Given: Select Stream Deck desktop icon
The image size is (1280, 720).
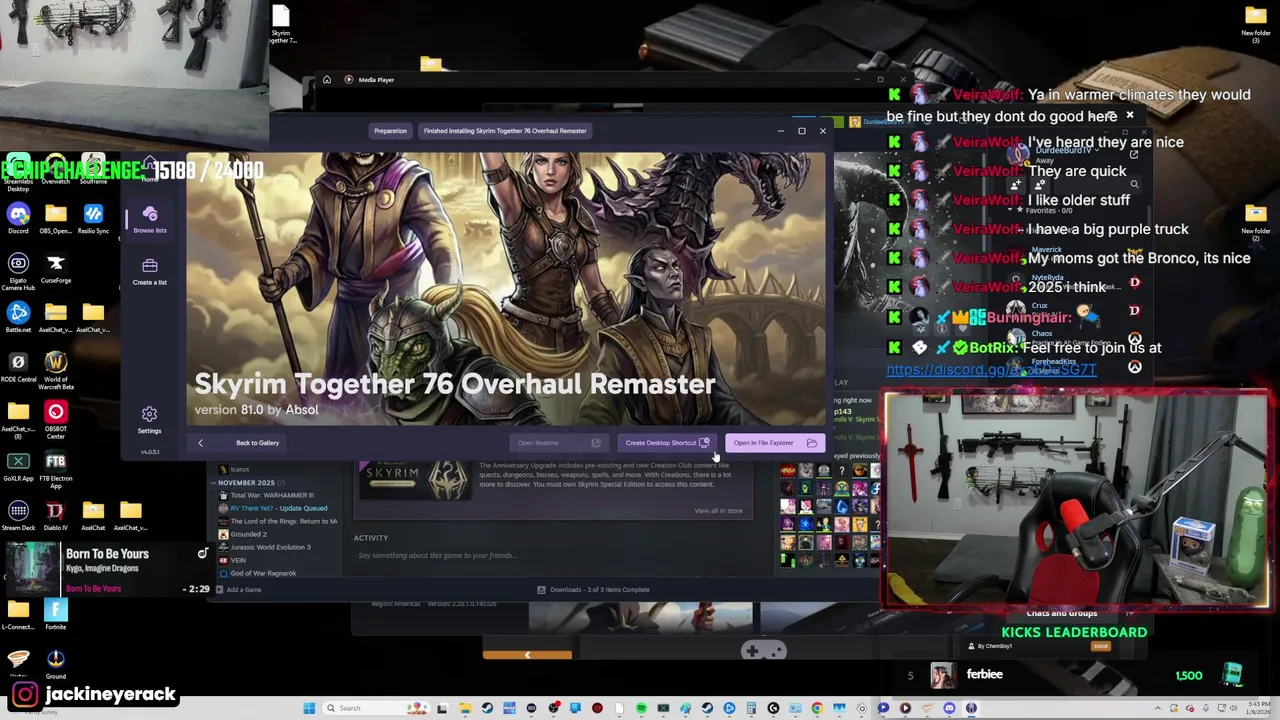Looking at the screenshot, I should pos(18,516).
